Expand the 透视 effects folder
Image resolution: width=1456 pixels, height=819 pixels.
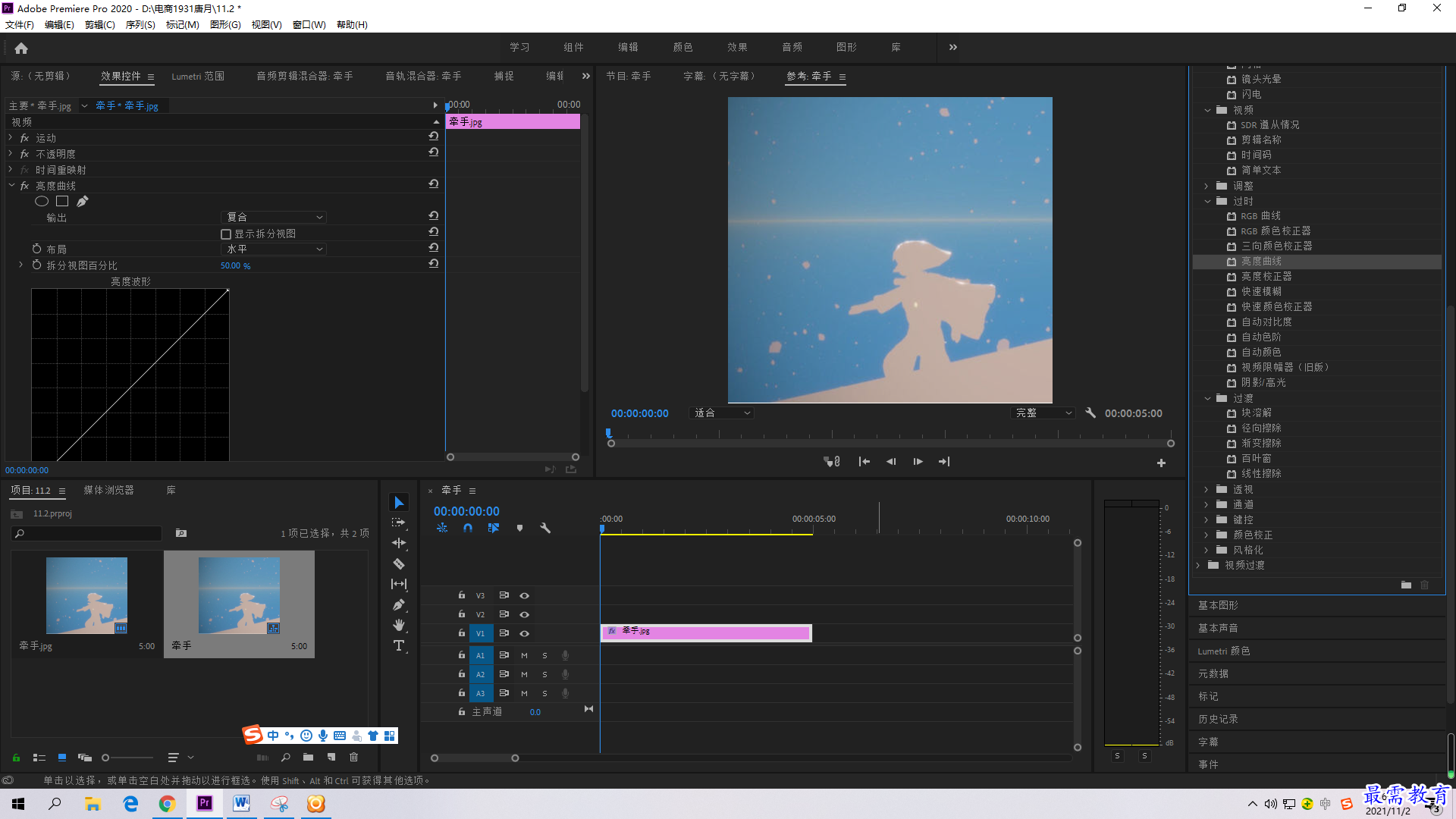point(1207,489)
